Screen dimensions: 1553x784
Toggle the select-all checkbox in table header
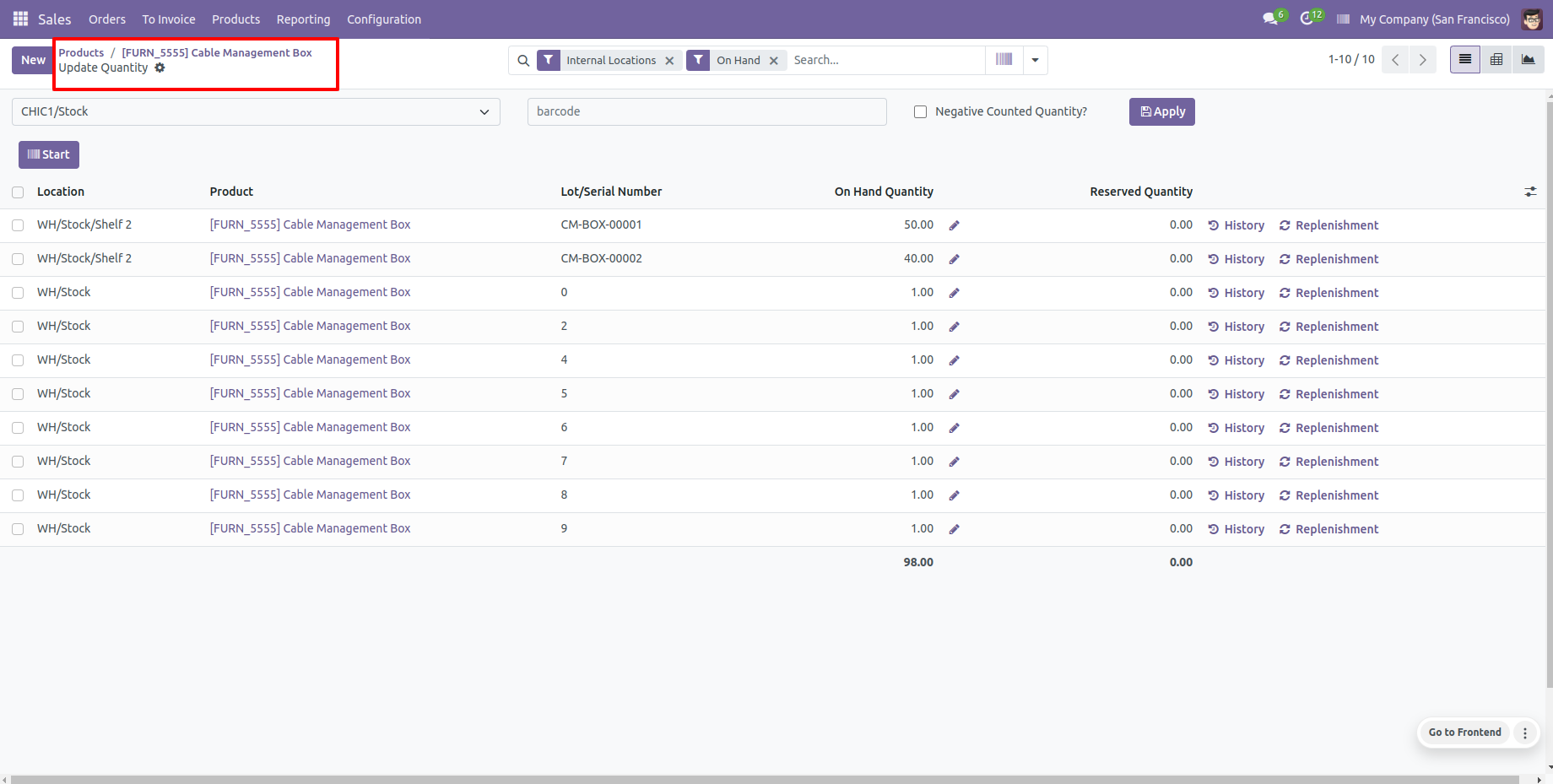point(18,192)
